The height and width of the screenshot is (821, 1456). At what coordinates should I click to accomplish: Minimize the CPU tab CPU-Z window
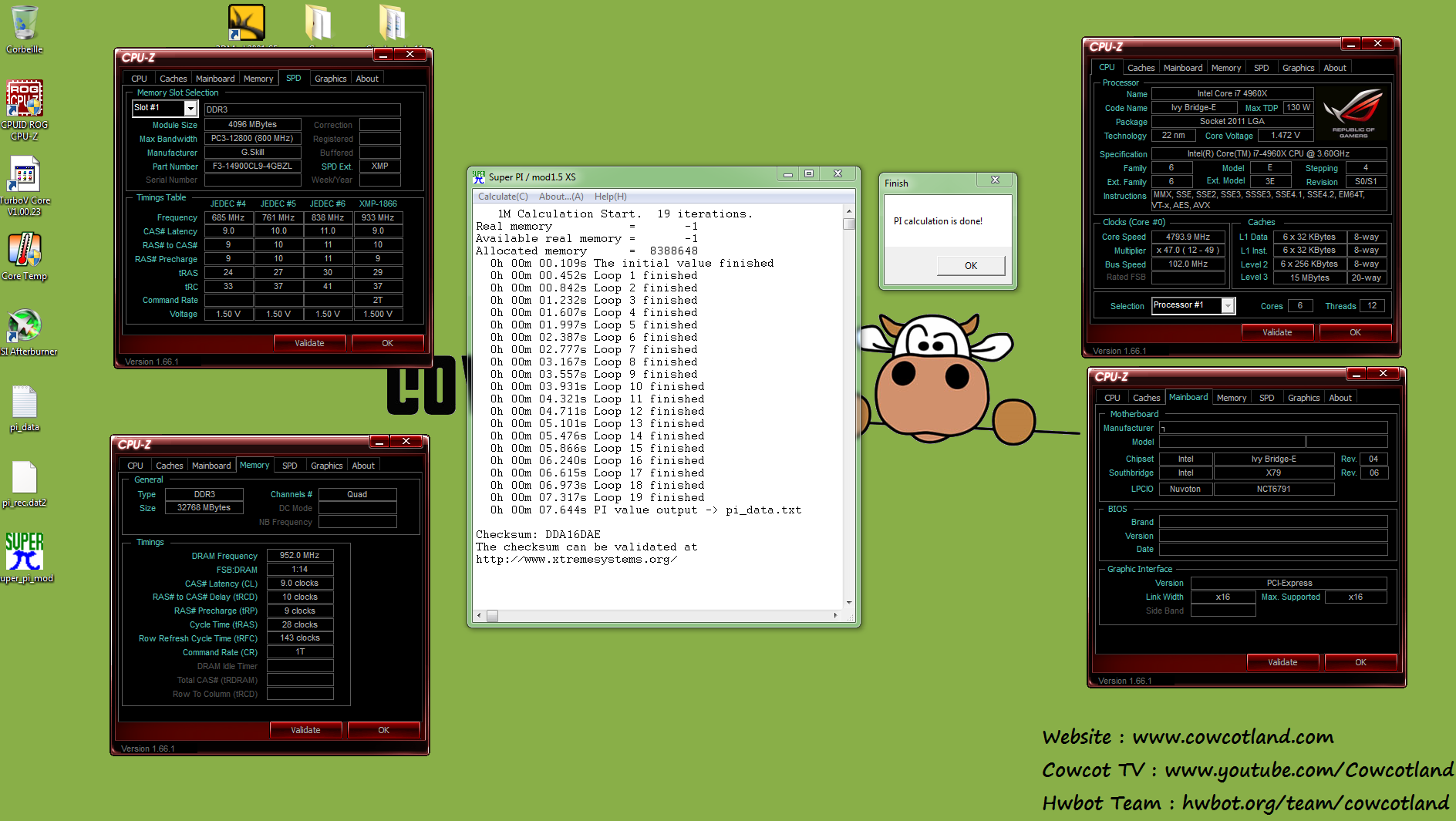[1350, 43]
